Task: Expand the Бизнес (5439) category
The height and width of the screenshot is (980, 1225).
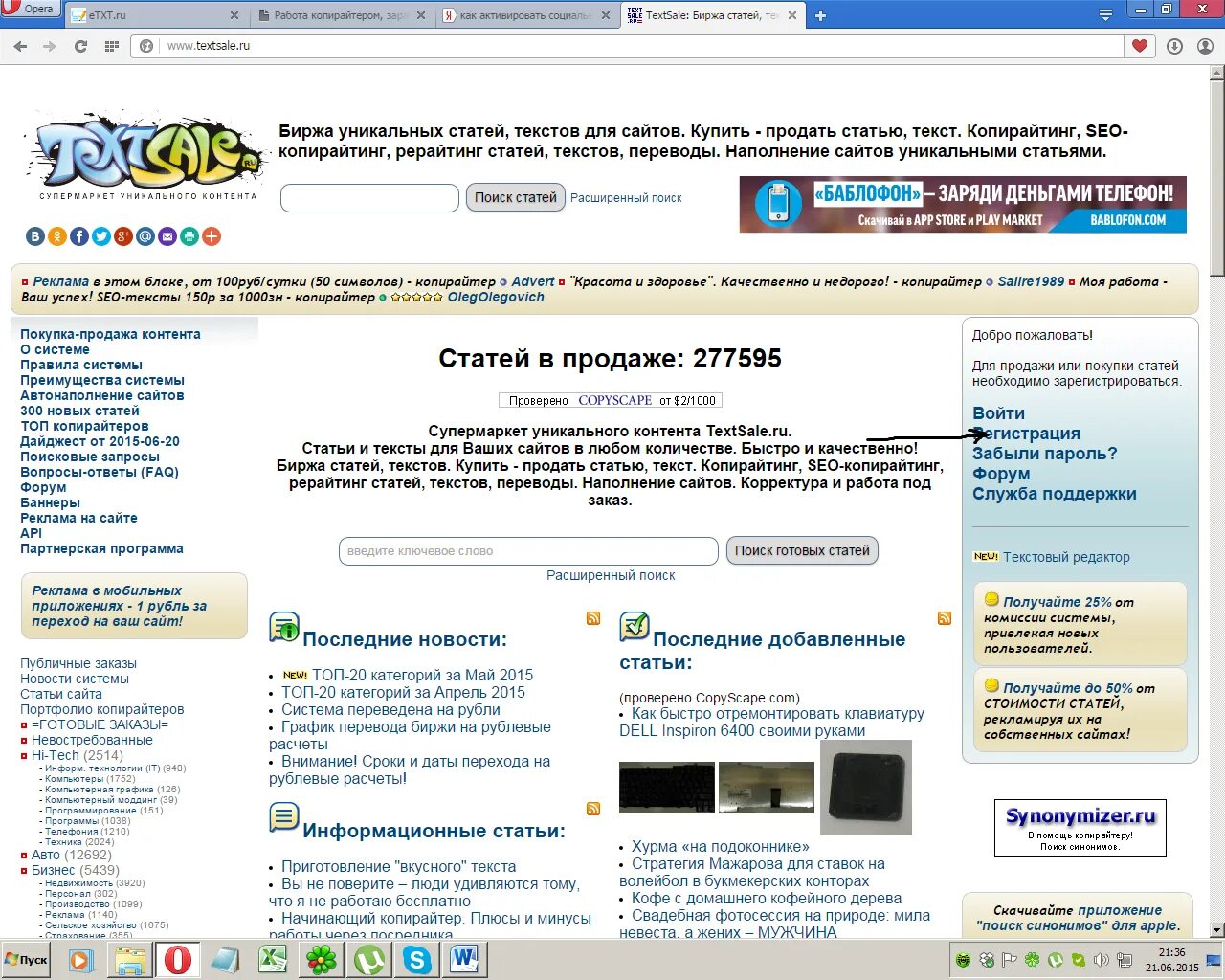Action: 75,870
